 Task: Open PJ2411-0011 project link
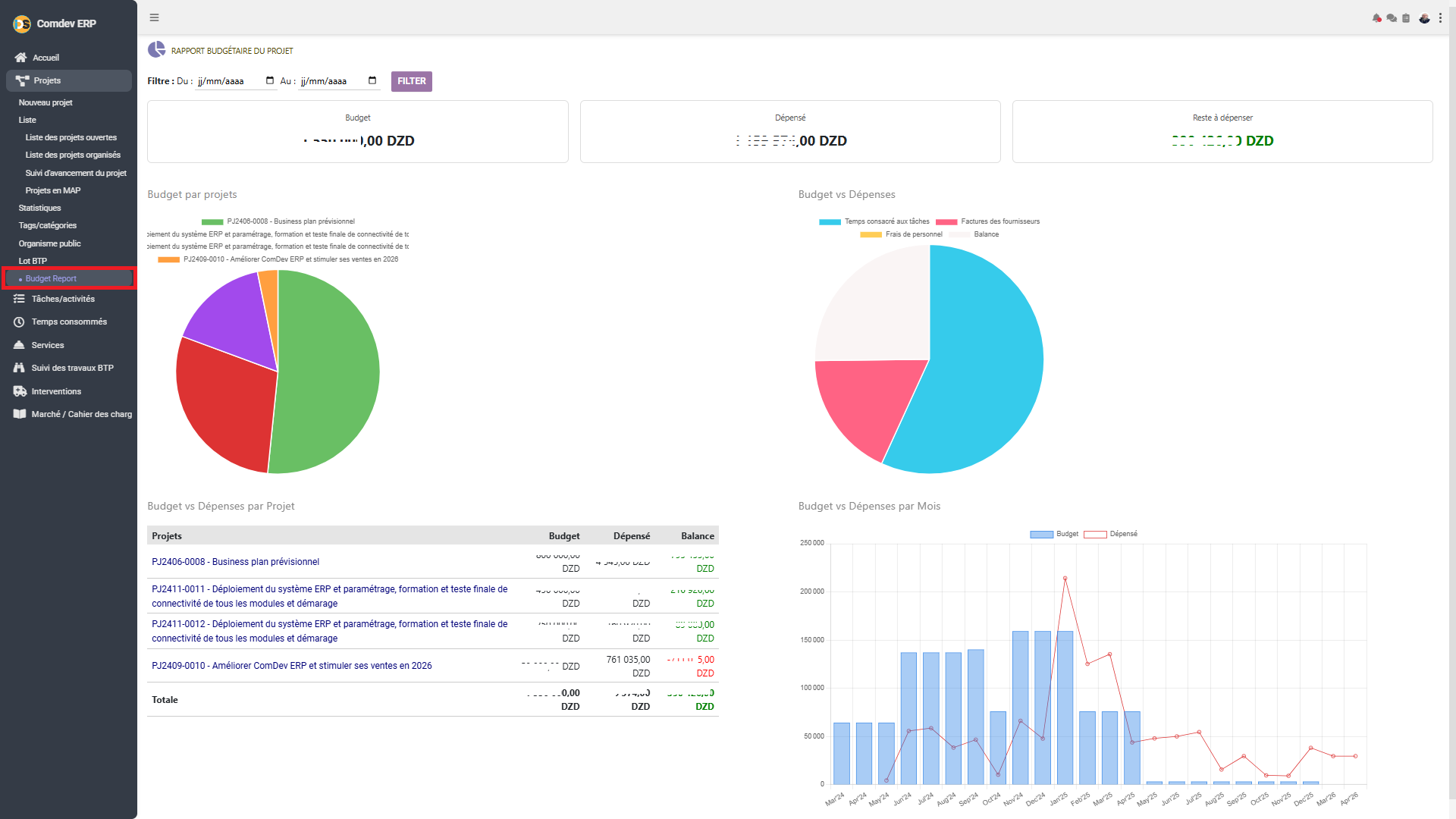tap(329, 596)
